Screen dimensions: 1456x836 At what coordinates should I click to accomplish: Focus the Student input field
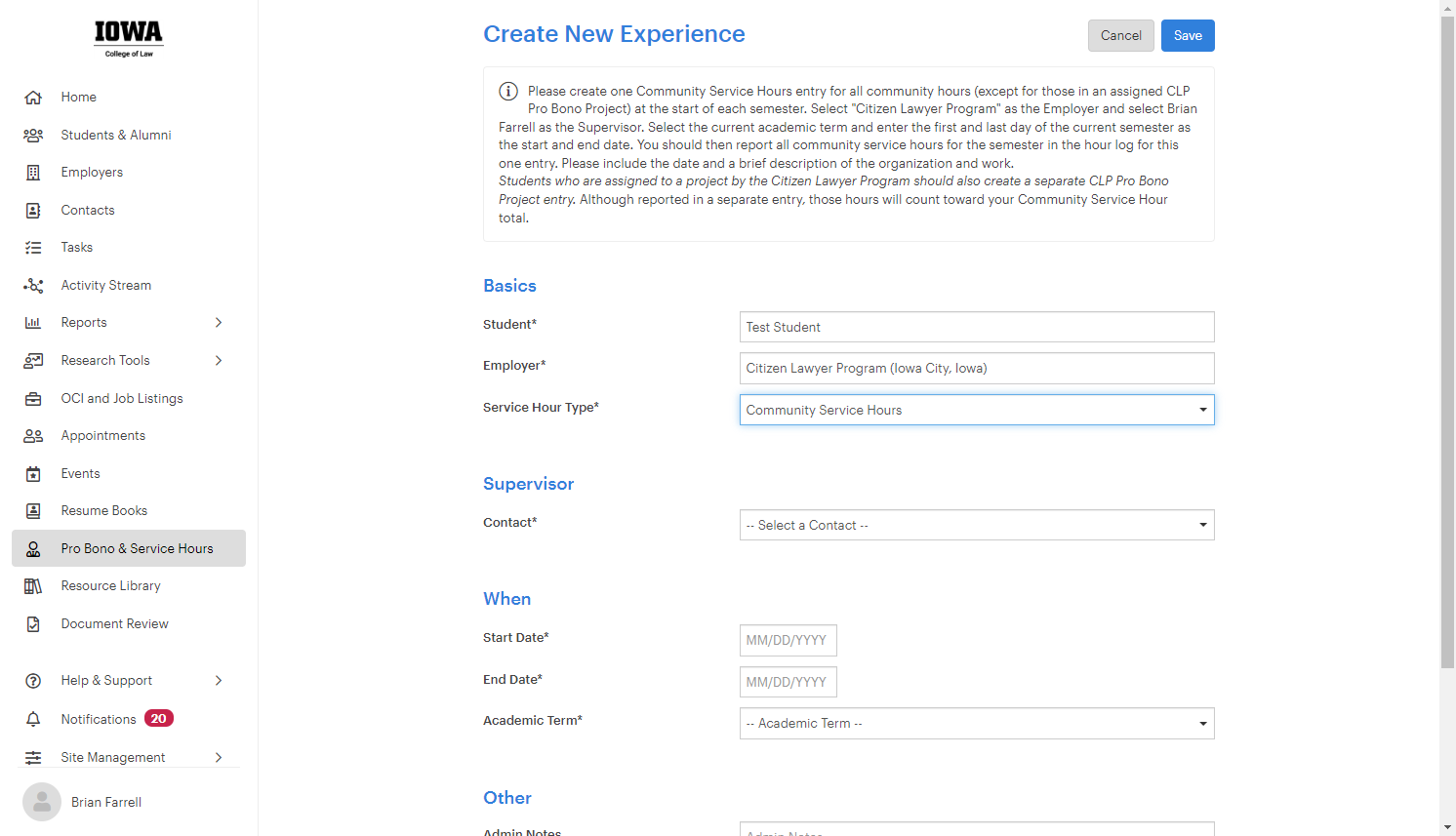coord(977,327)
